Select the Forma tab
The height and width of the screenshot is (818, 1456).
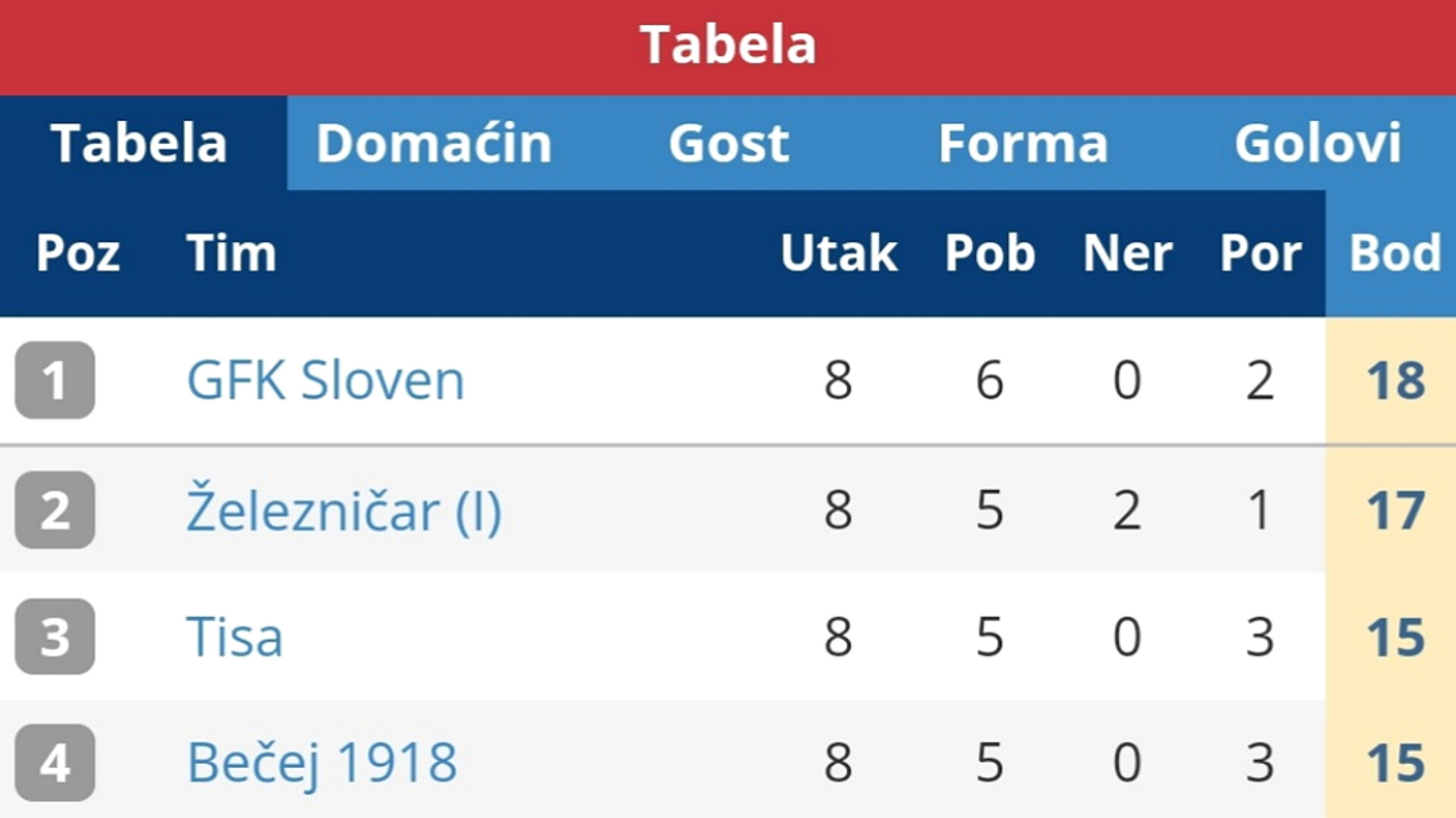pos(1023,143)
